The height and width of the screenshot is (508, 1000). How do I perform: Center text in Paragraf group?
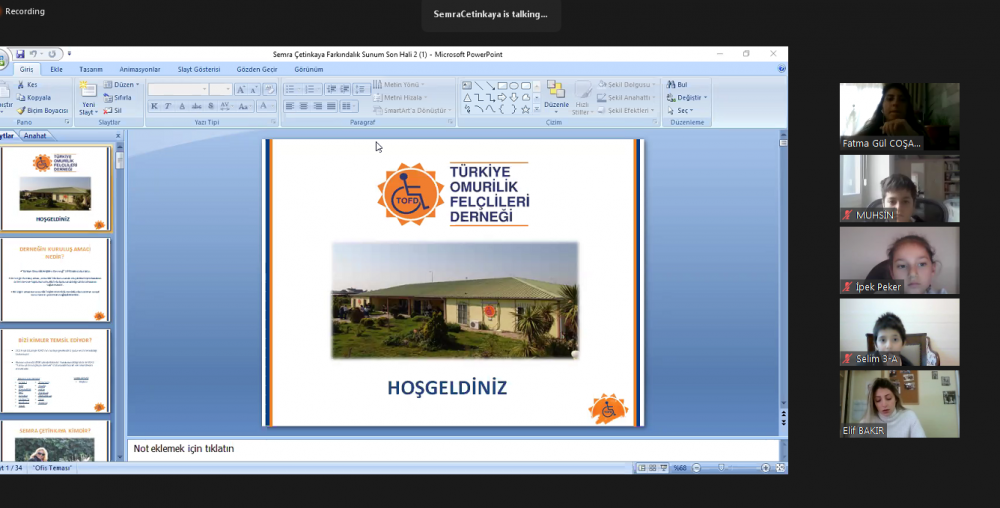click(304, 106)
